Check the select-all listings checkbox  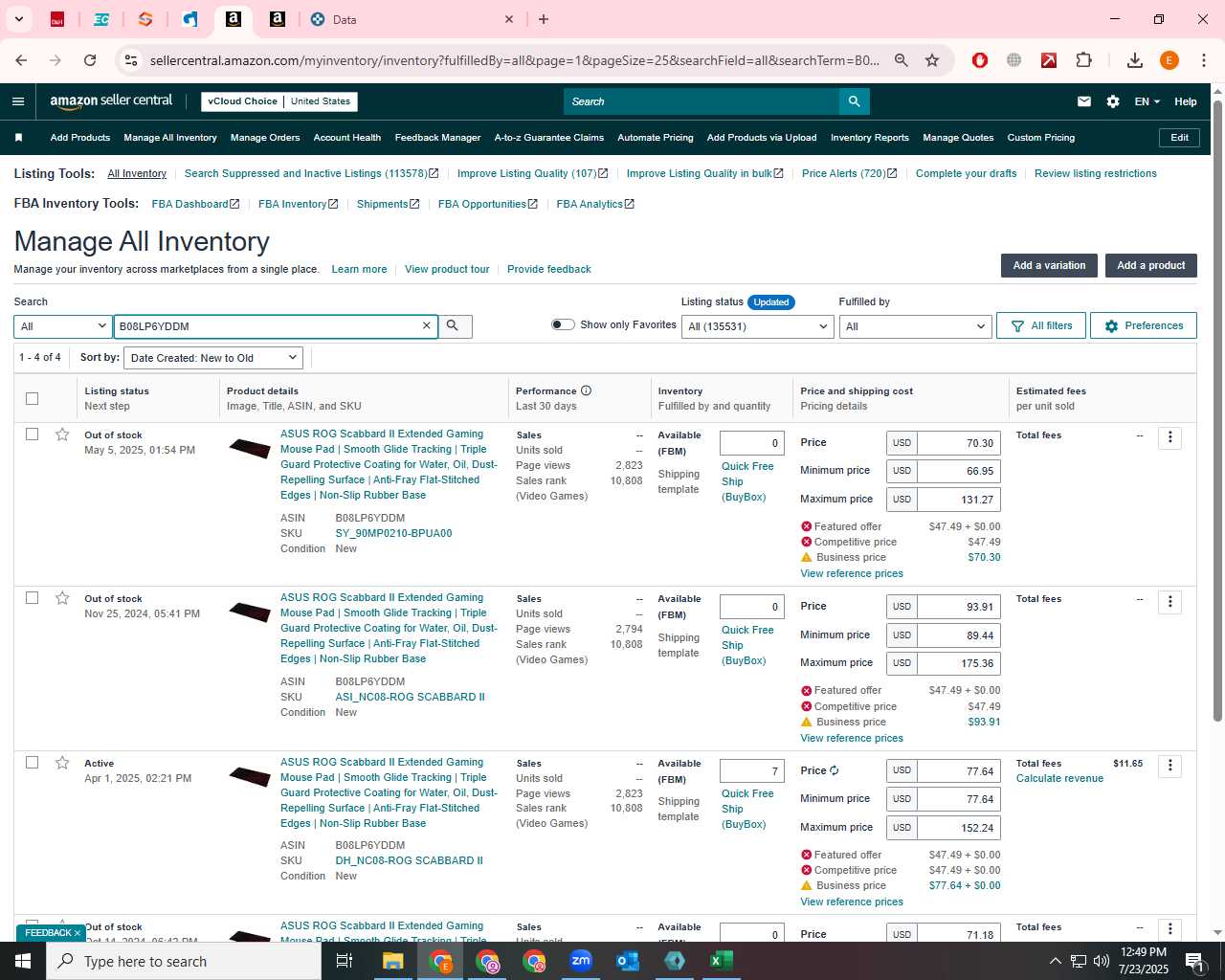tap(32, 398)
